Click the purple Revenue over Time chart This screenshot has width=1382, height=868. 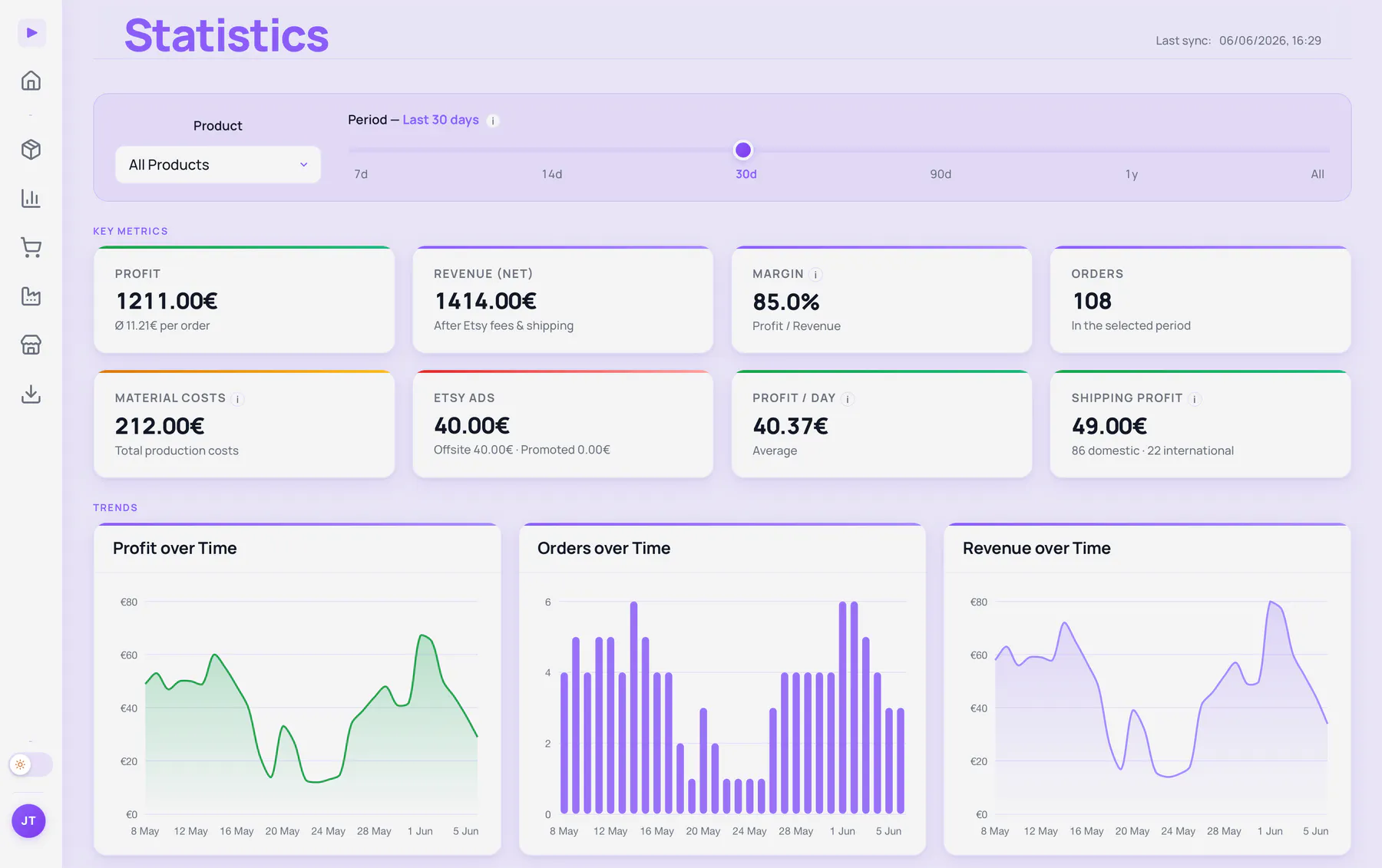(1161, 708)
